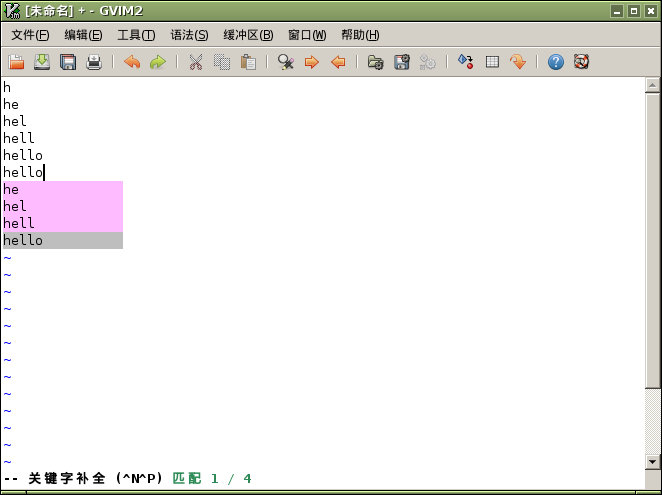Click the second line 'he' in buffer
This screenshot has height=495, width=662.
11,104
